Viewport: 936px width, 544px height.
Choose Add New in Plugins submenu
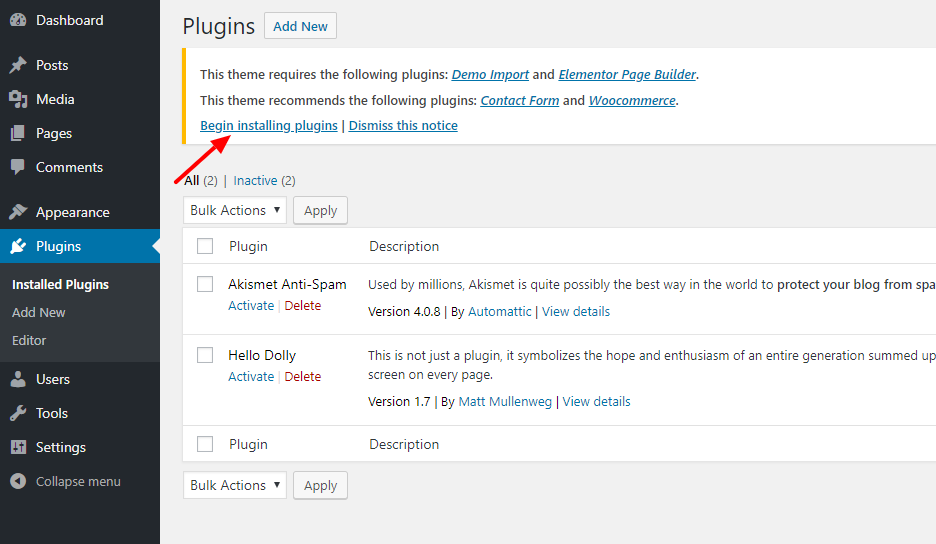39,312
